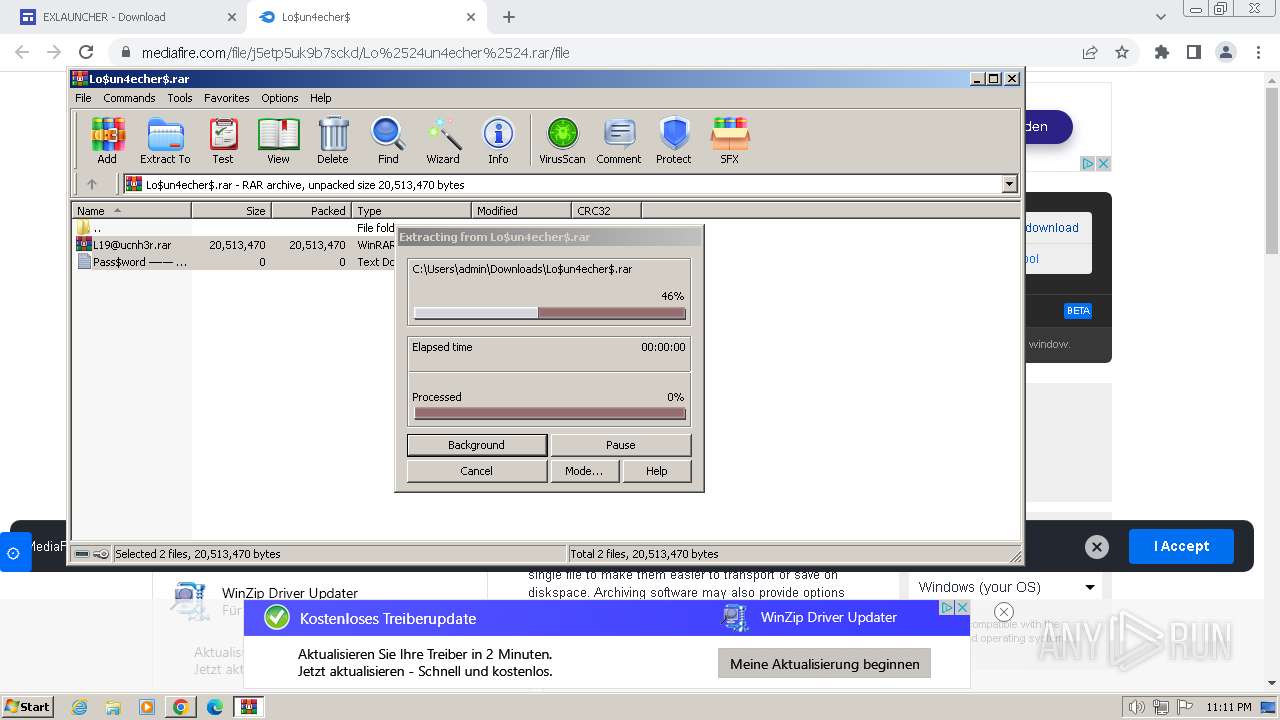The height and width of the screenshot is (720, 1280).
Task: Click the Mode... button
Action: 584,471
